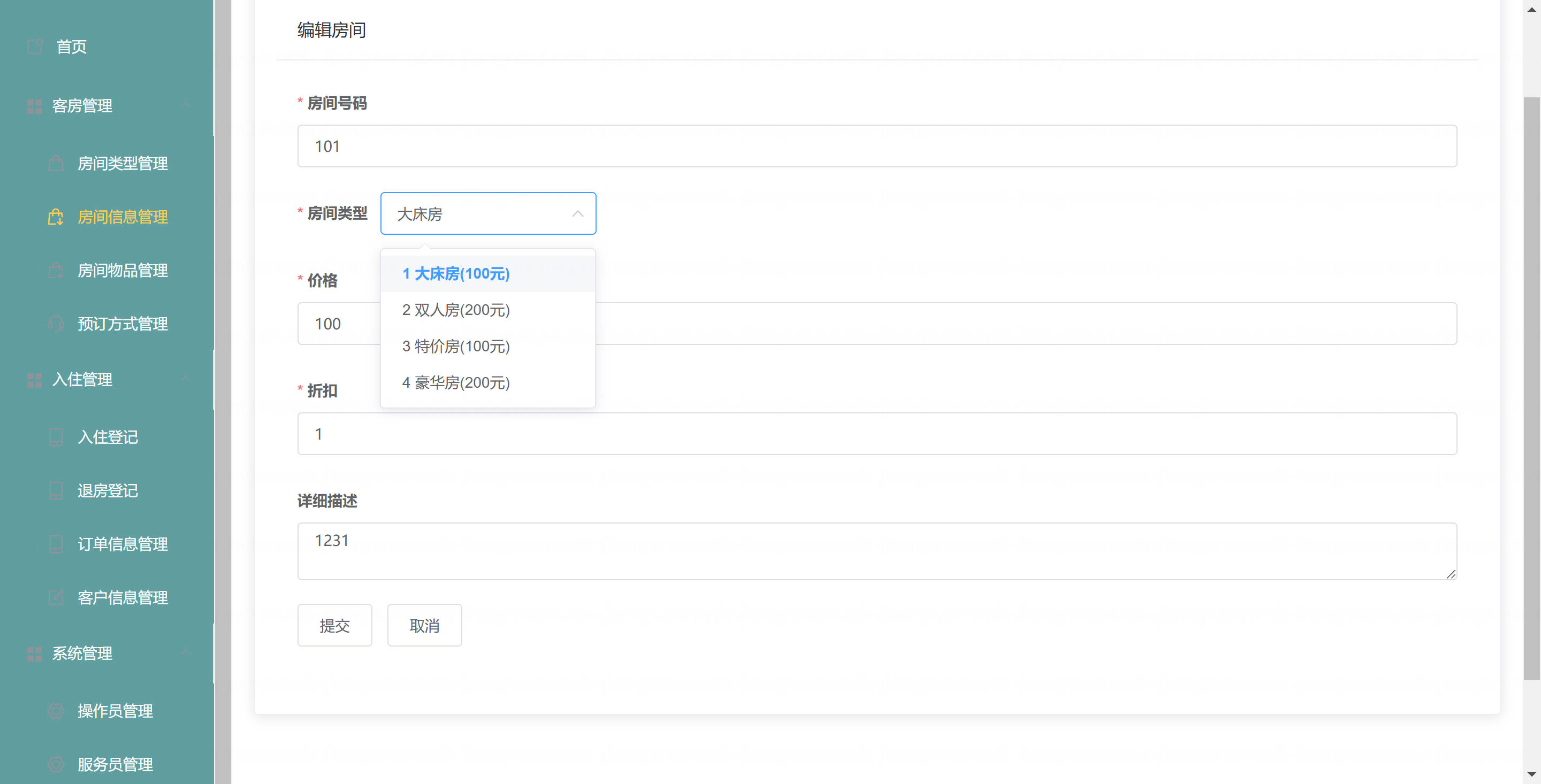Click the 详细描述 field label
The width and height of the screenshot is (1541, 784).
327,501
